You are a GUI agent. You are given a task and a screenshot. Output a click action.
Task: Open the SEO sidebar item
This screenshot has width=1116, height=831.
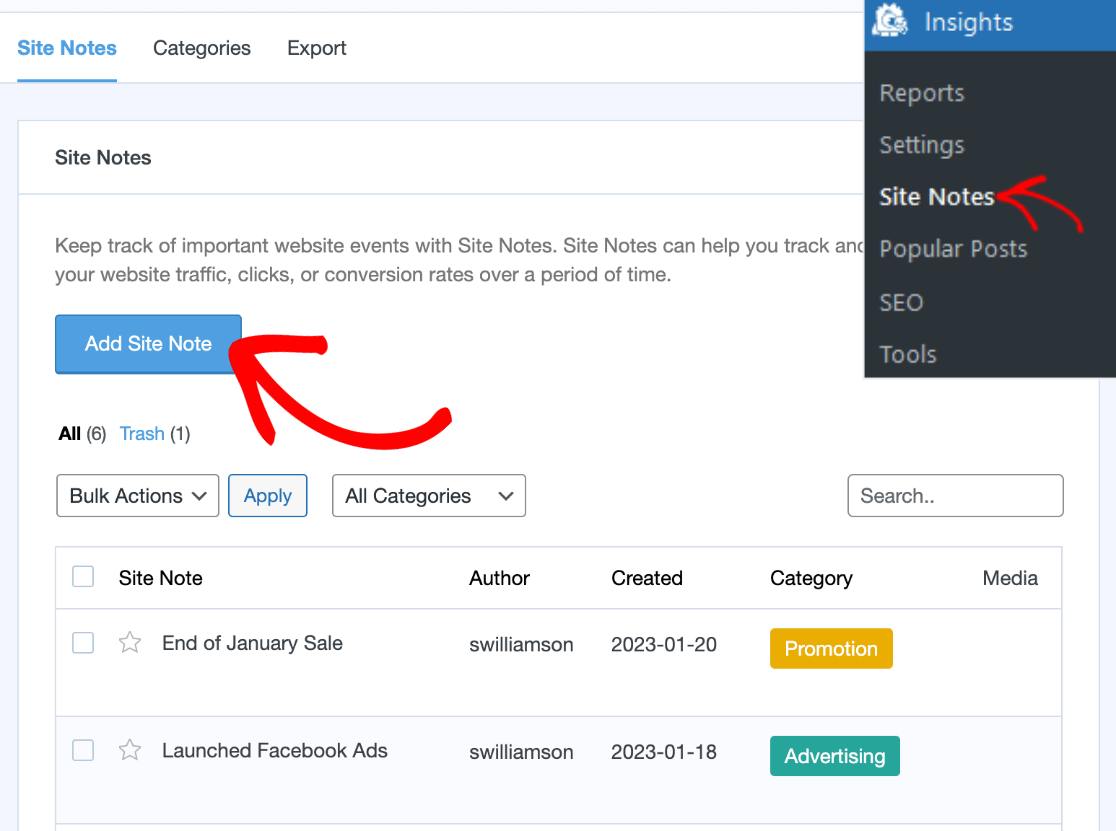900,302
